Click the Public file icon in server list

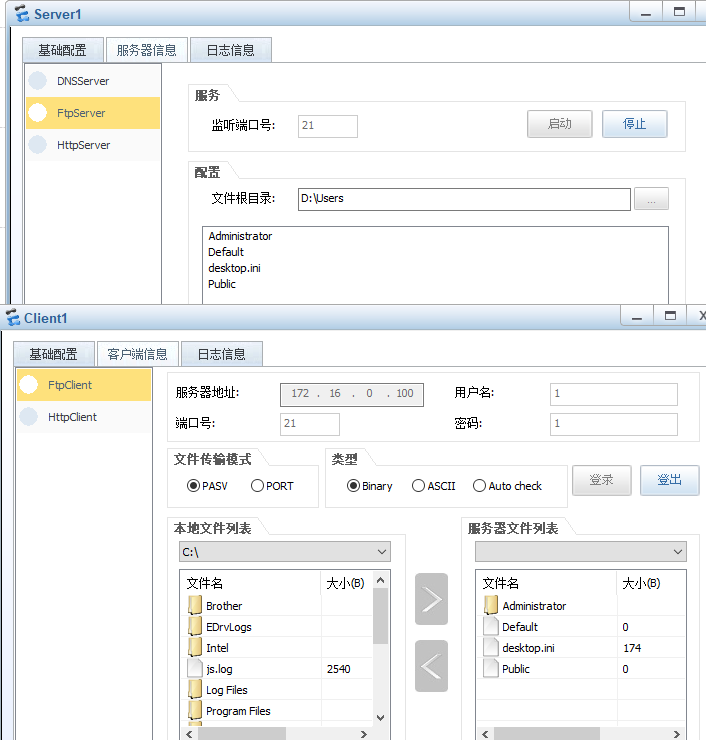491,669
